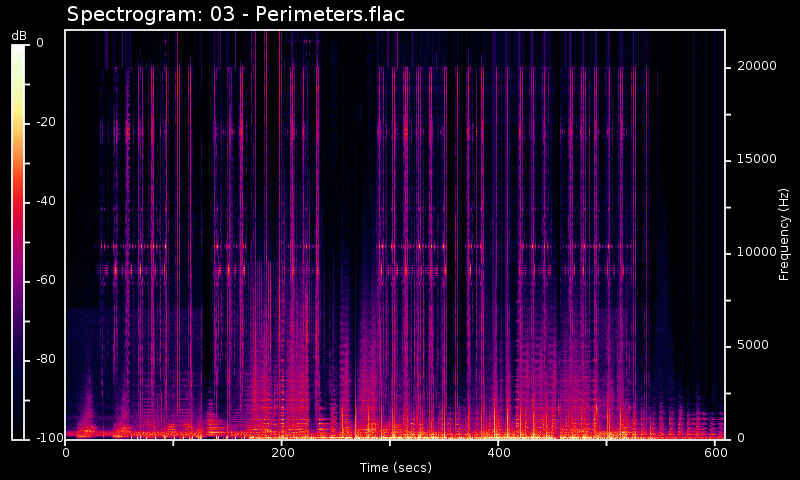Jump to the 600 seconds time marker

pyautogui.click(x=714, y=453)
